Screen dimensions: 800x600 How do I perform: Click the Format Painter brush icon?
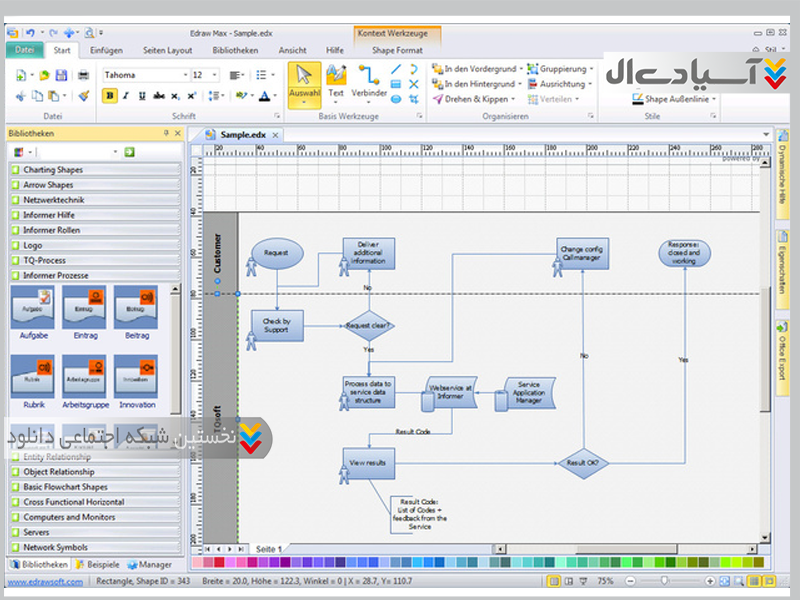pyautogui.click(x=84, y=96)
